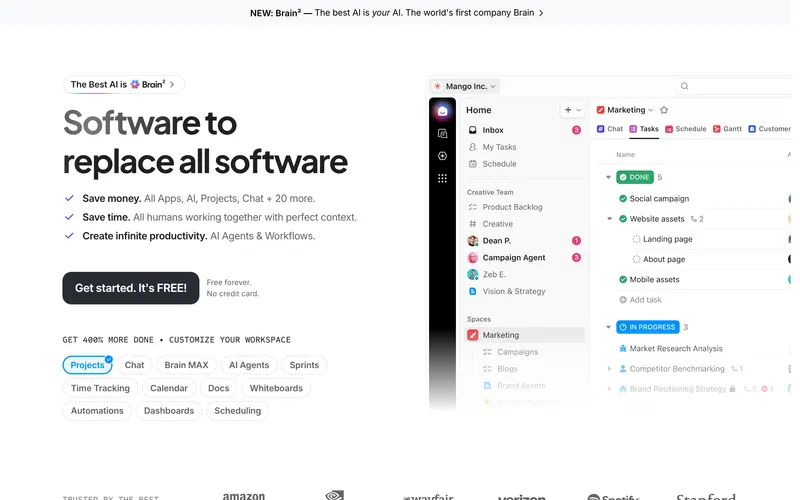This screenshot has width=800, height=500.
Task: Click the green DONE status badge
Action: point(635,178)
